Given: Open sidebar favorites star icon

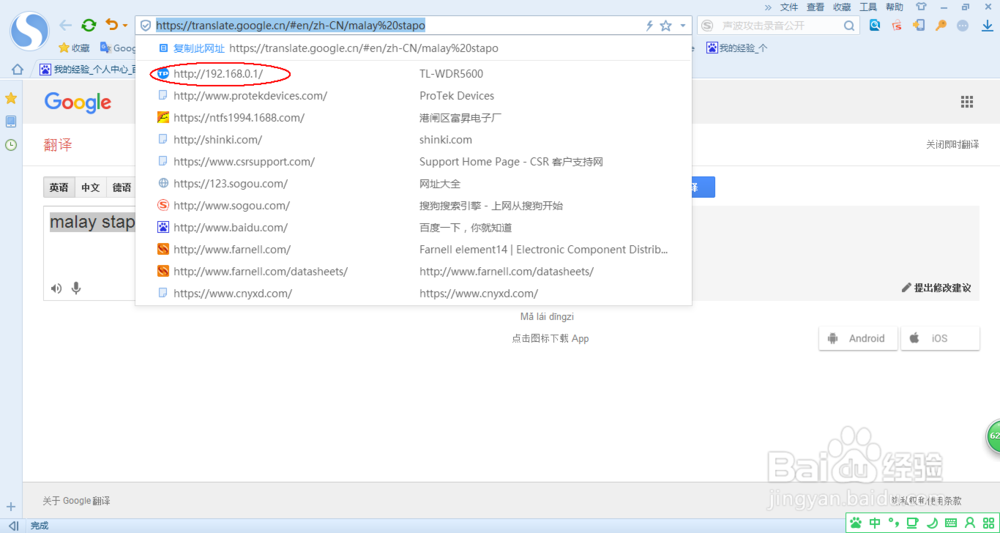Looking at the screenshot, I should (11, 98).
